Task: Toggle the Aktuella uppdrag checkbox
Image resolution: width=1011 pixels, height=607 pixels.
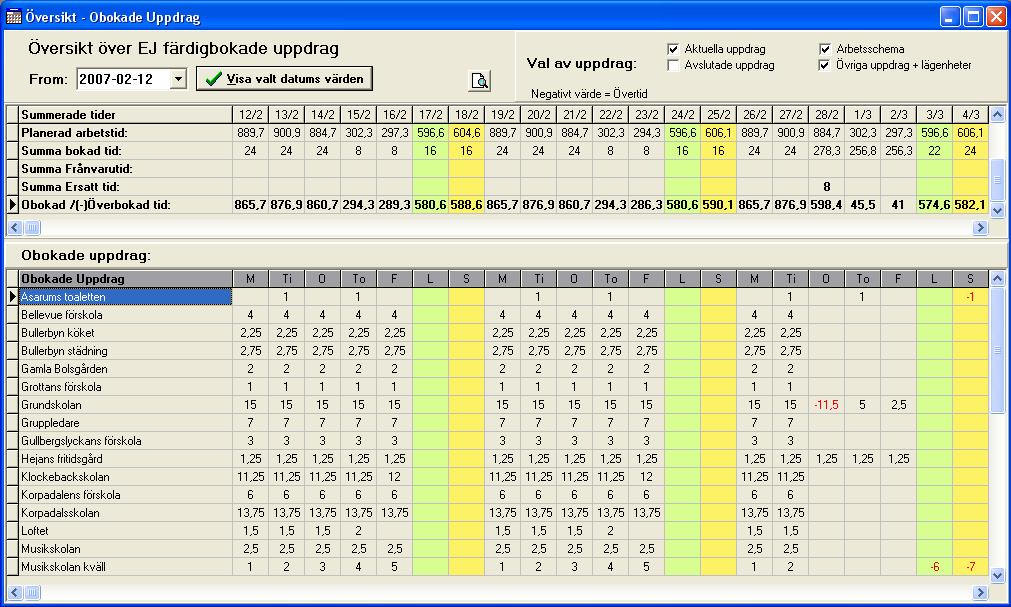Action: point(674,49)
